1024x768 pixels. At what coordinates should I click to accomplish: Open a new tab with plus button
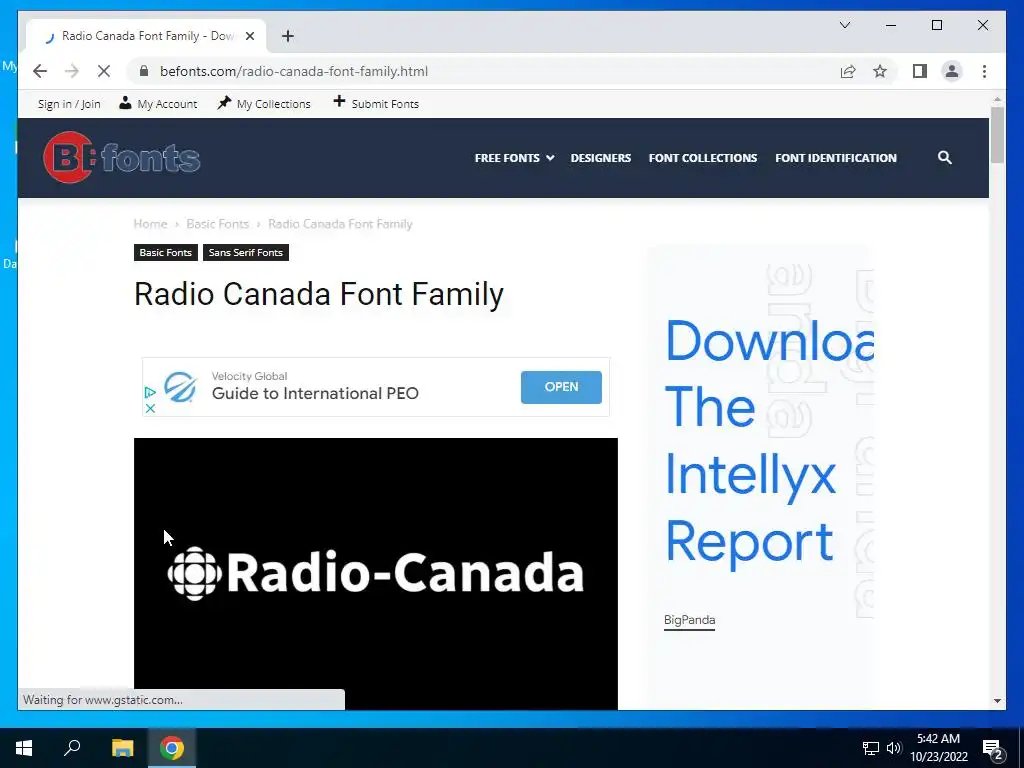[288, 36]
